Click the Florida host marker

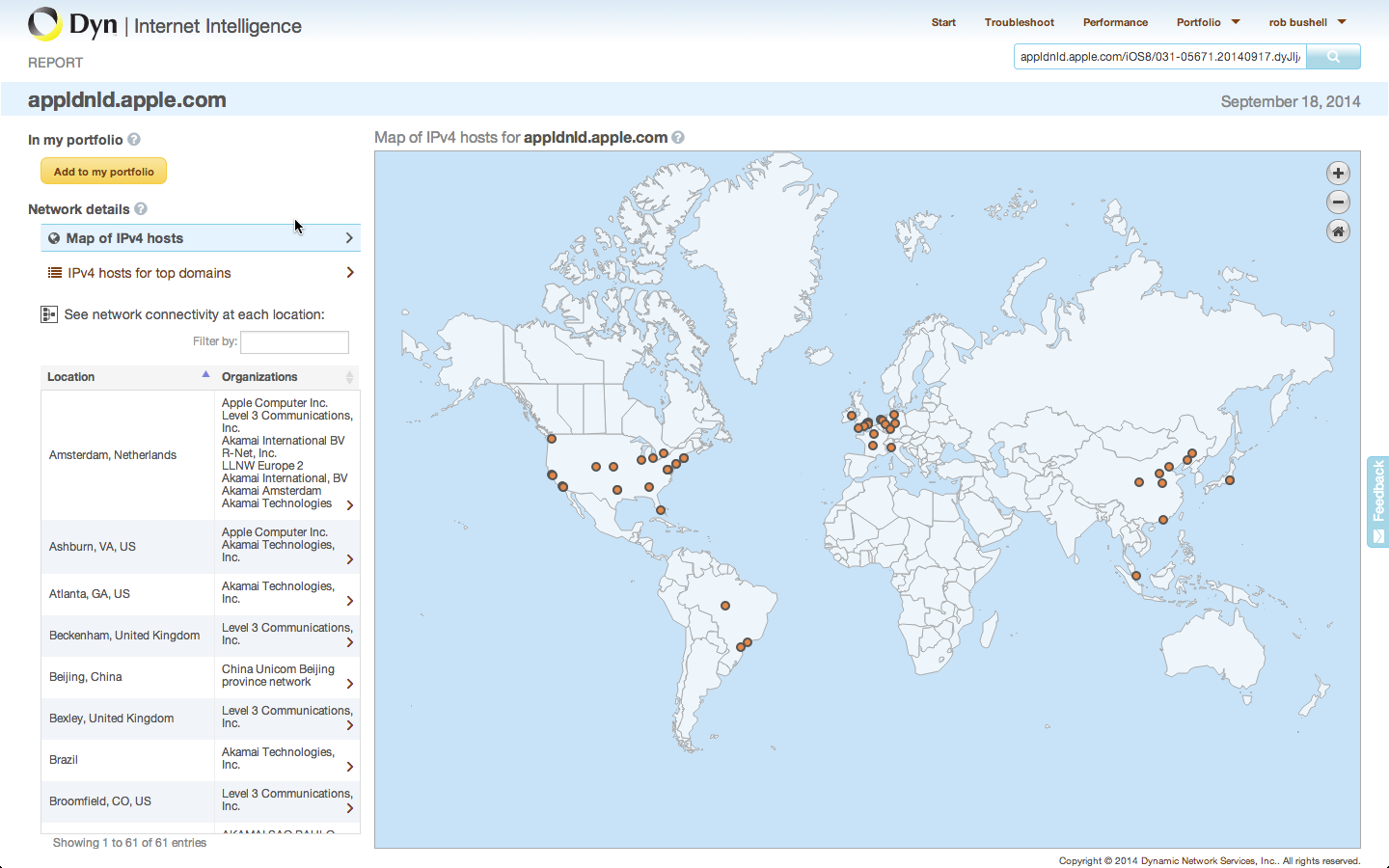pyautogui.click(x=661, y=510)
